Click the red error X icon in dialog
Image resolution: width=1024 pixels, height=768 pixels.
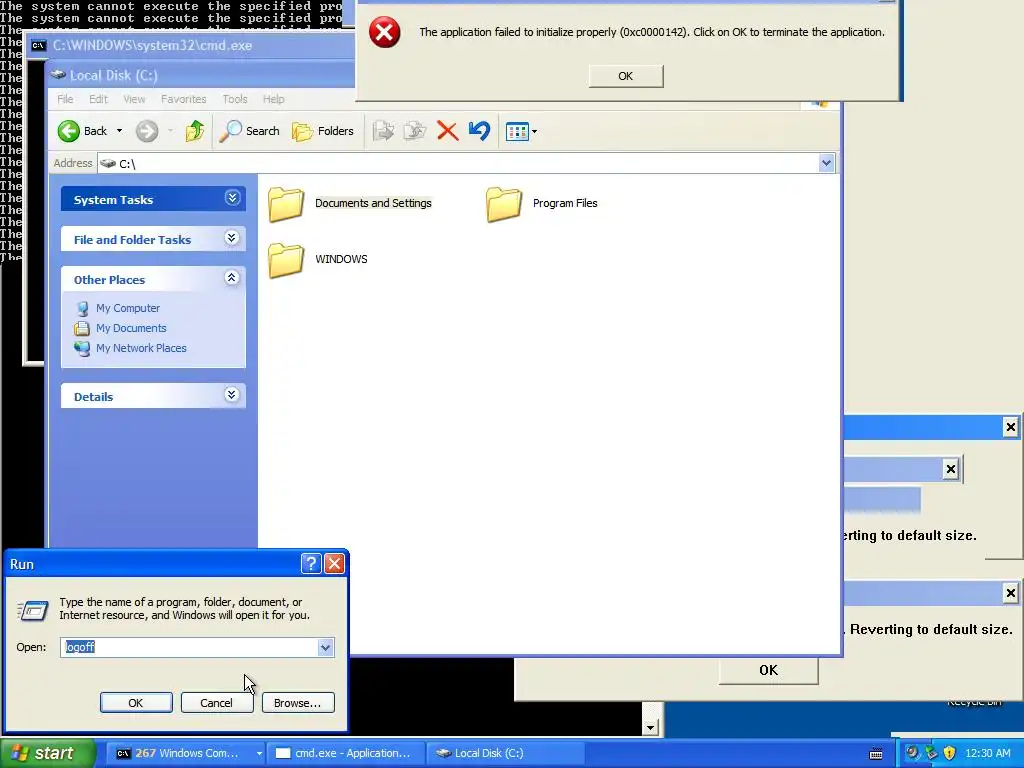tap(385, 32)
